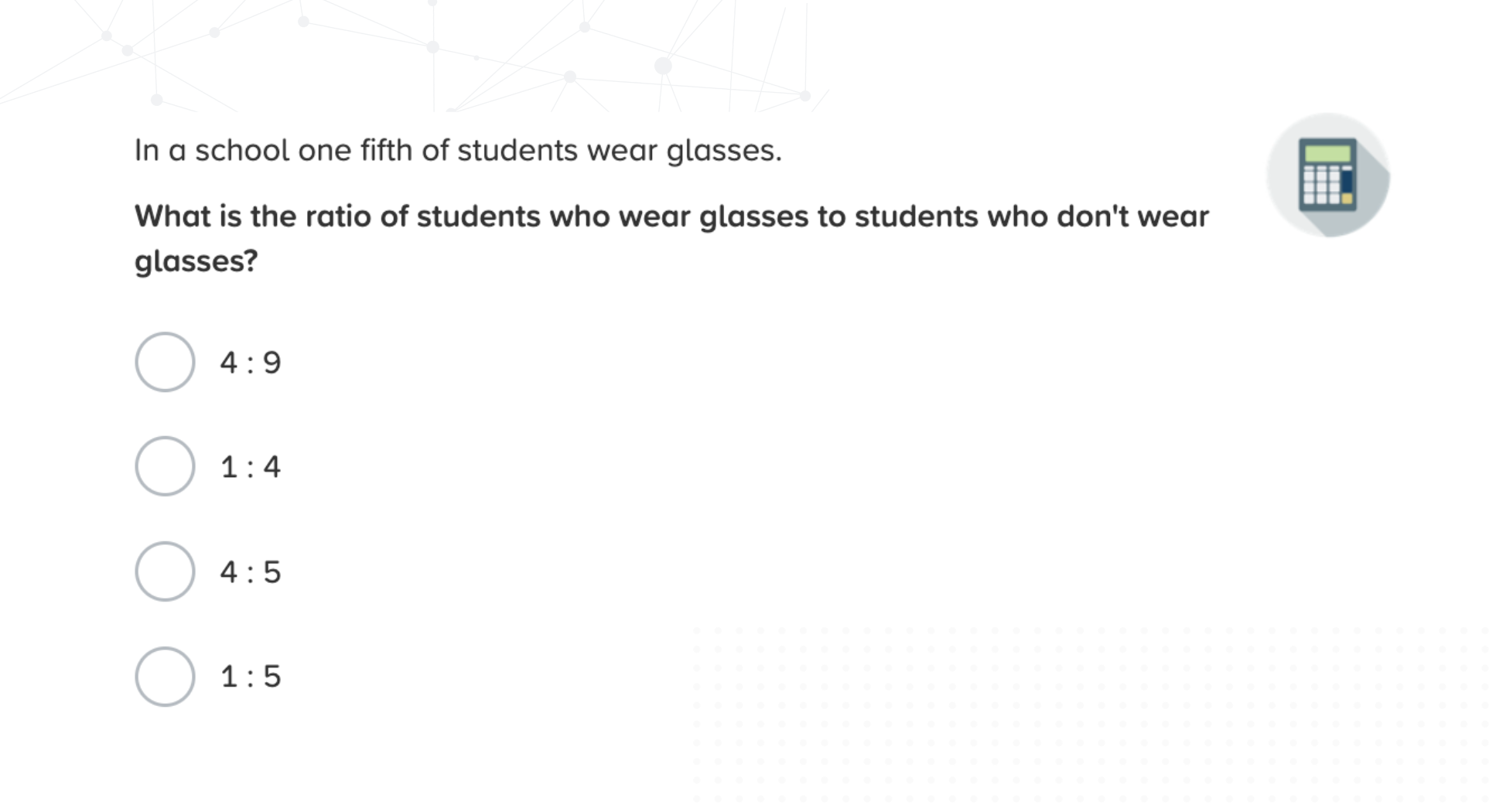
Task: Click the white keypad on the calculator icon
Action: (1321, 186)
